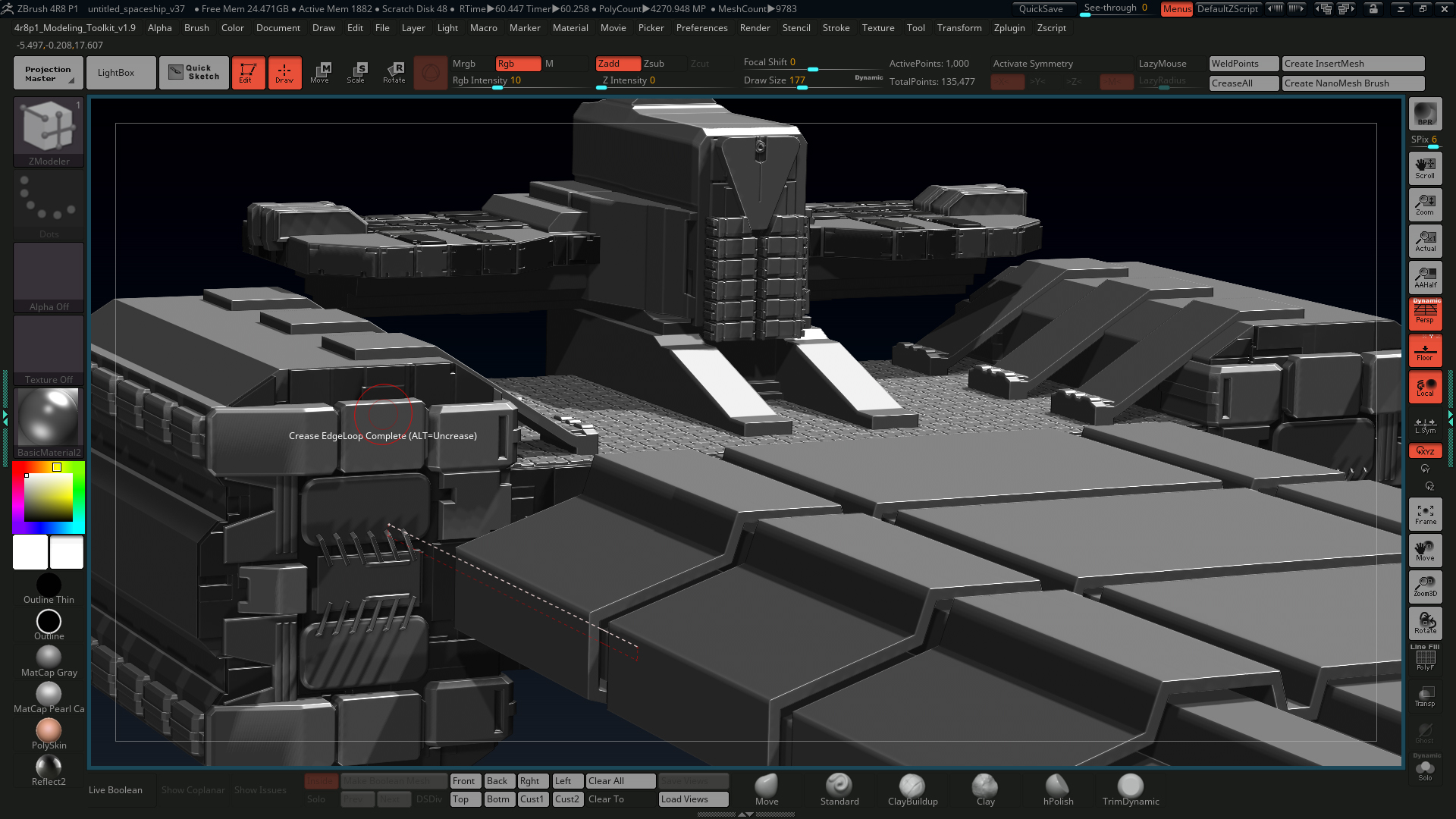Click the right shelf Move view icon
This screenshot has height=819, width=1456.
1425,551
